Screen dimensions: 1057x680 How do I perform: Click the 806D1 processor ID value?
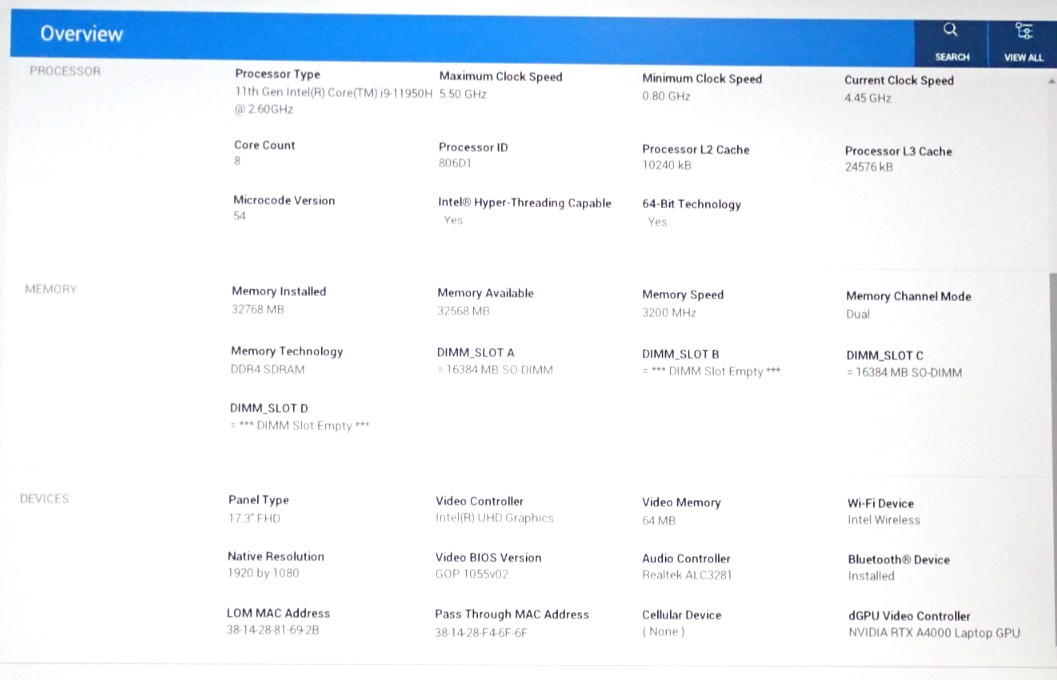coord(455,163)
